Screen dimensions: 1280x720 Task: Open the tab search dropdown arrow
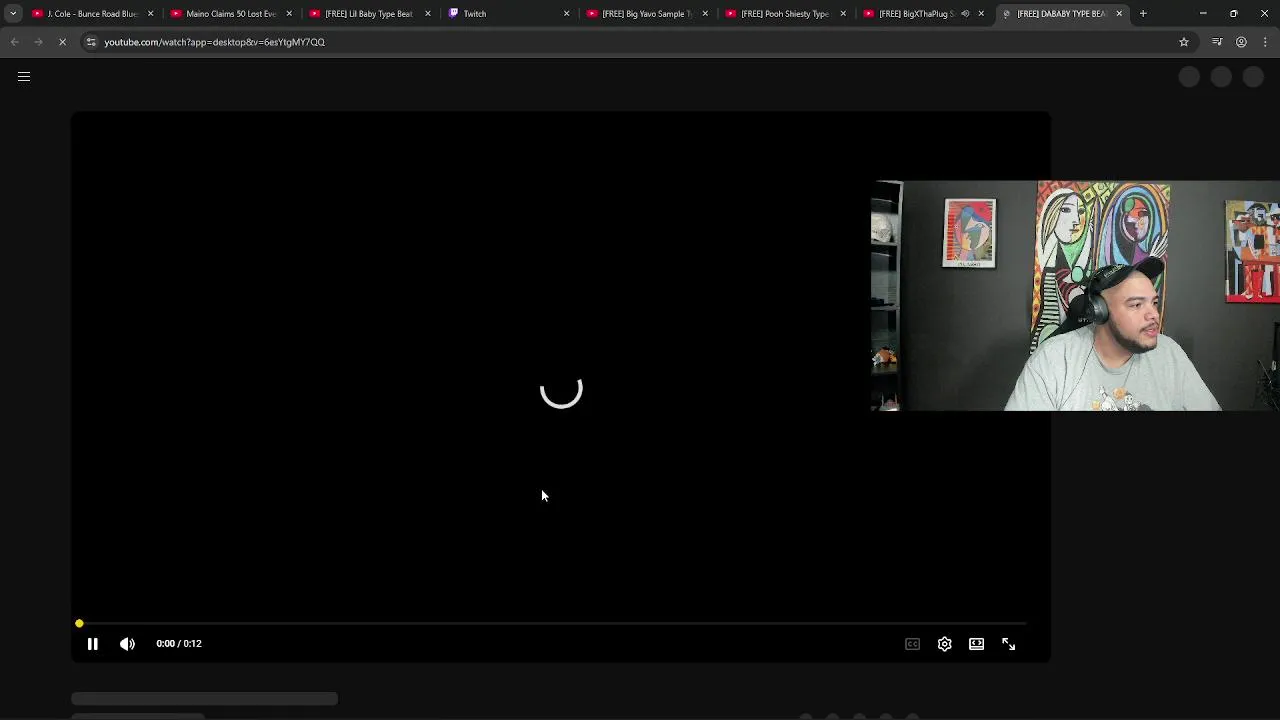click(13, 14)
